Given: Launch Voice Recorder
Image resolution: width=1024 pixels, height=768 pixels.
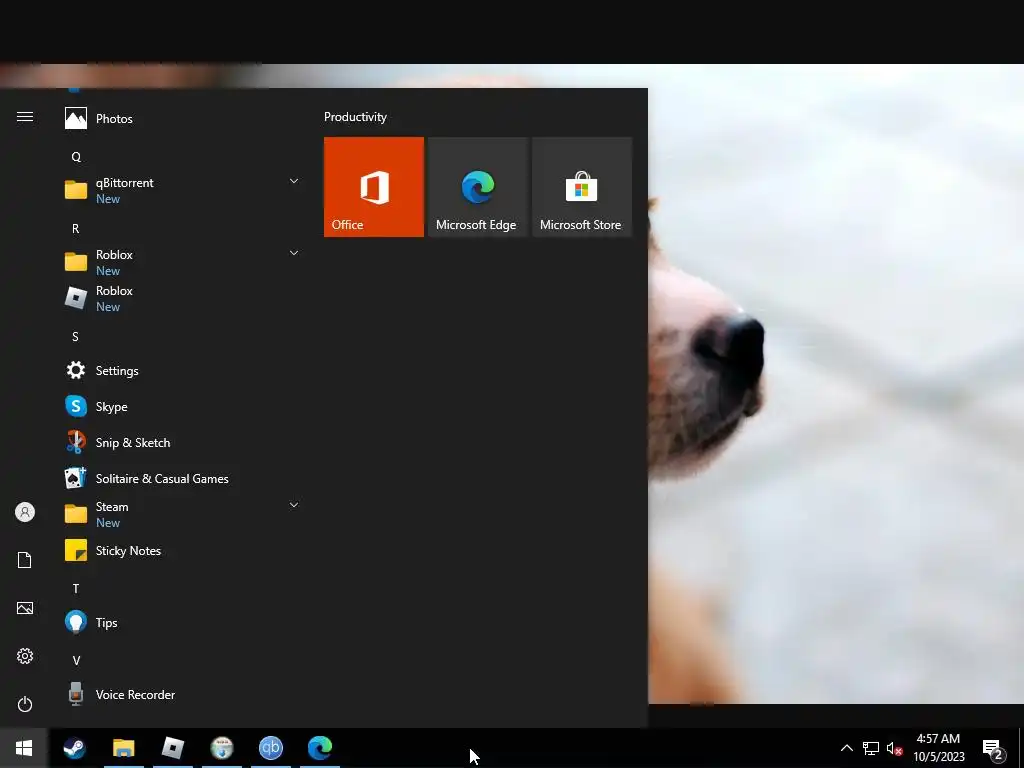Looking at the screenshot, I should (182, 694).
